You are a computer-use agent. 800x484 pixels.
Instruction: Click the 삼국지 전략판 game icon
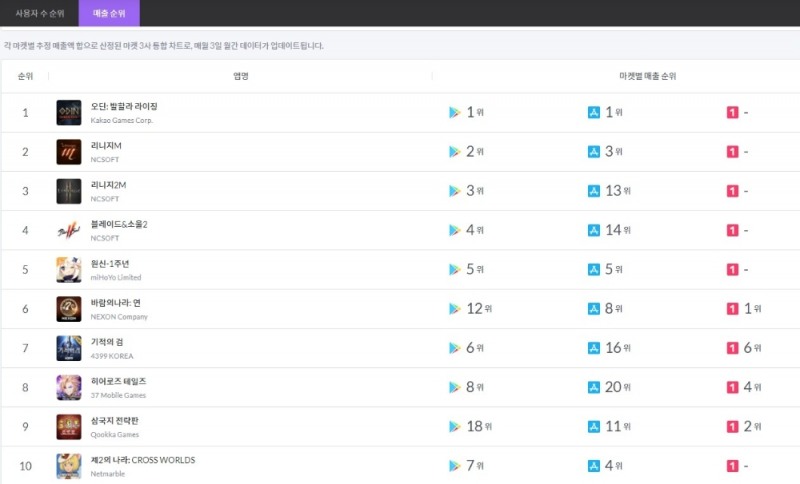pos(69,427)
